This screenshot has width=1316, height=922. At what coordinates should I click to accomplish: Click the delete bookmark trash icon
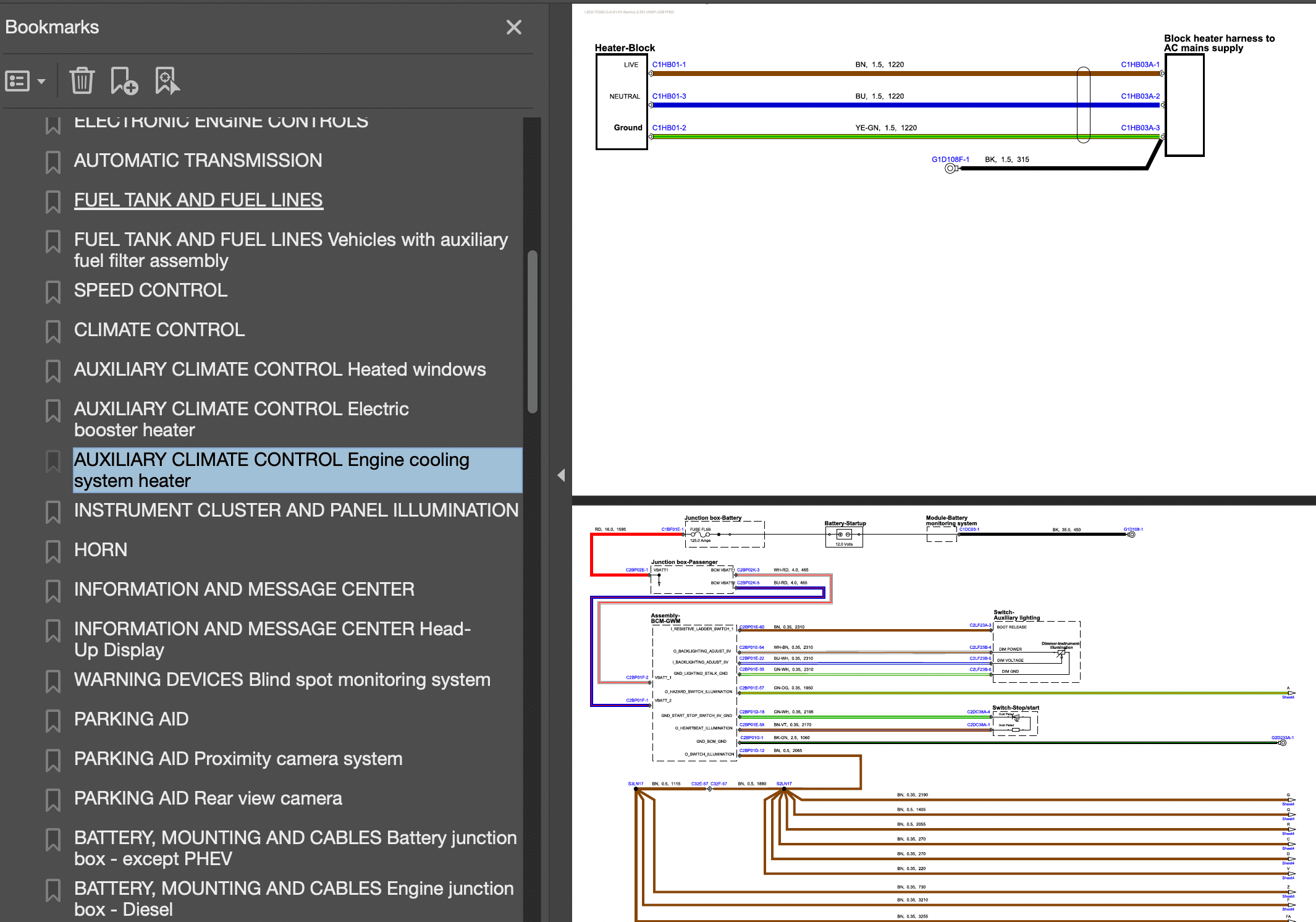click(x=82, y=81)
